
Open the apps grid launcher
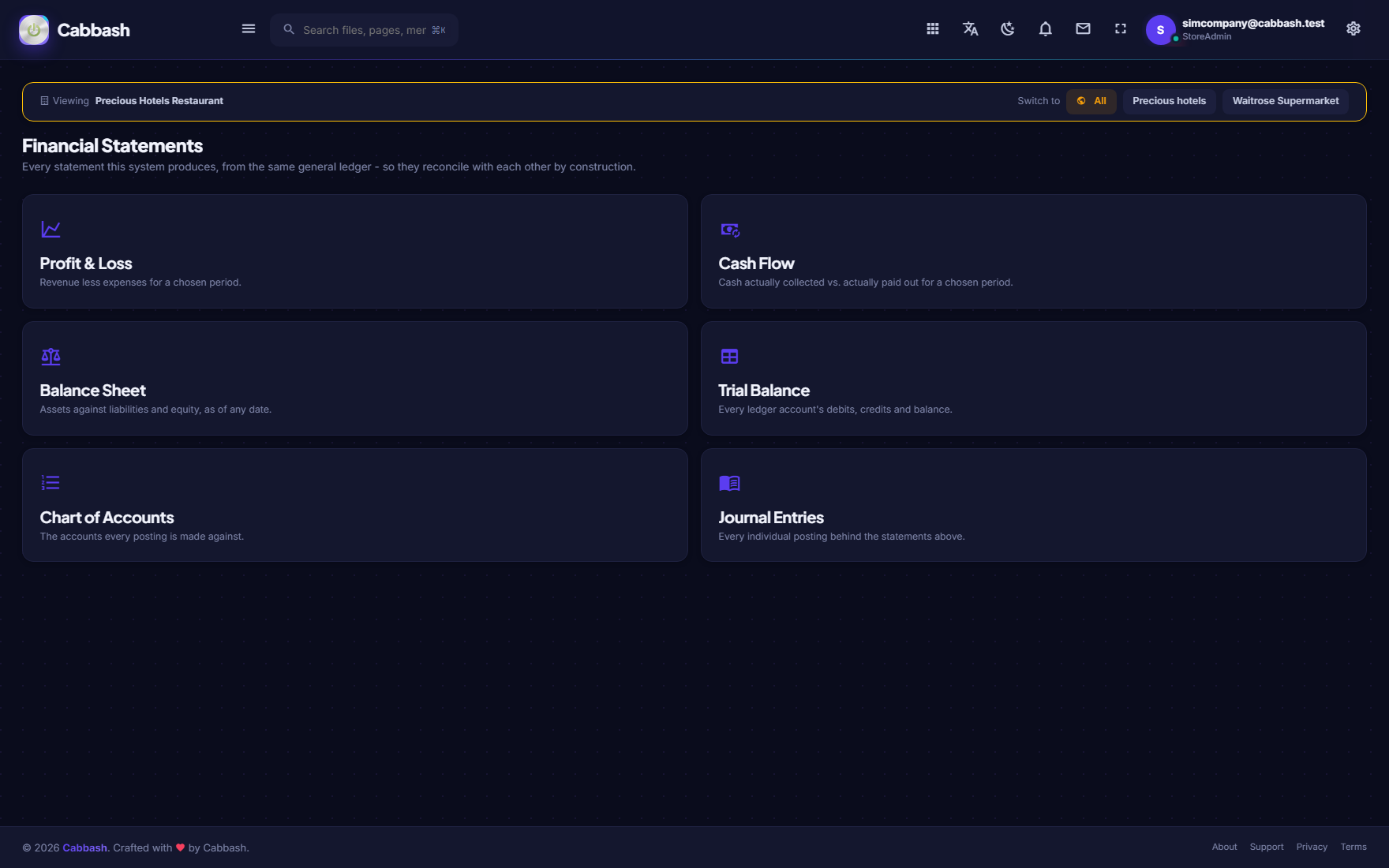click(933, 29)
